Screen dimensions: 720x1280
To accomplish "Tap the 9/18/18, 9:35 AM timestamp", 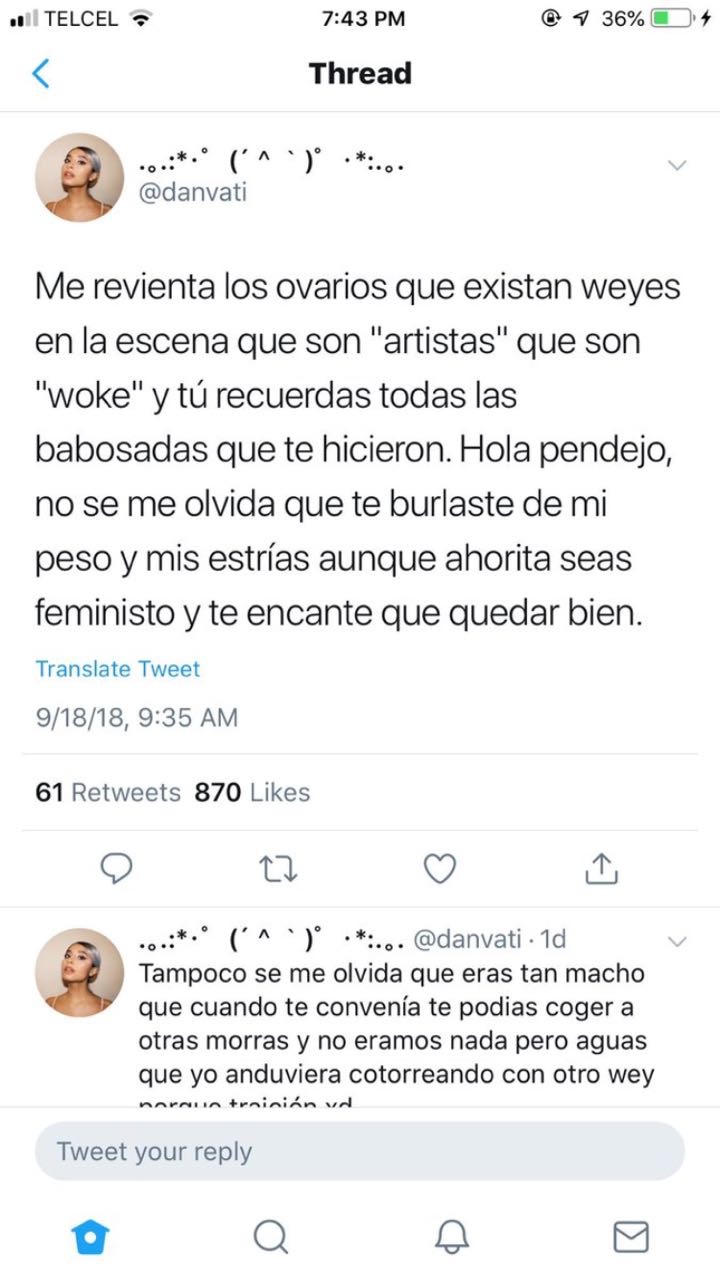I will [x=137, y=717].
